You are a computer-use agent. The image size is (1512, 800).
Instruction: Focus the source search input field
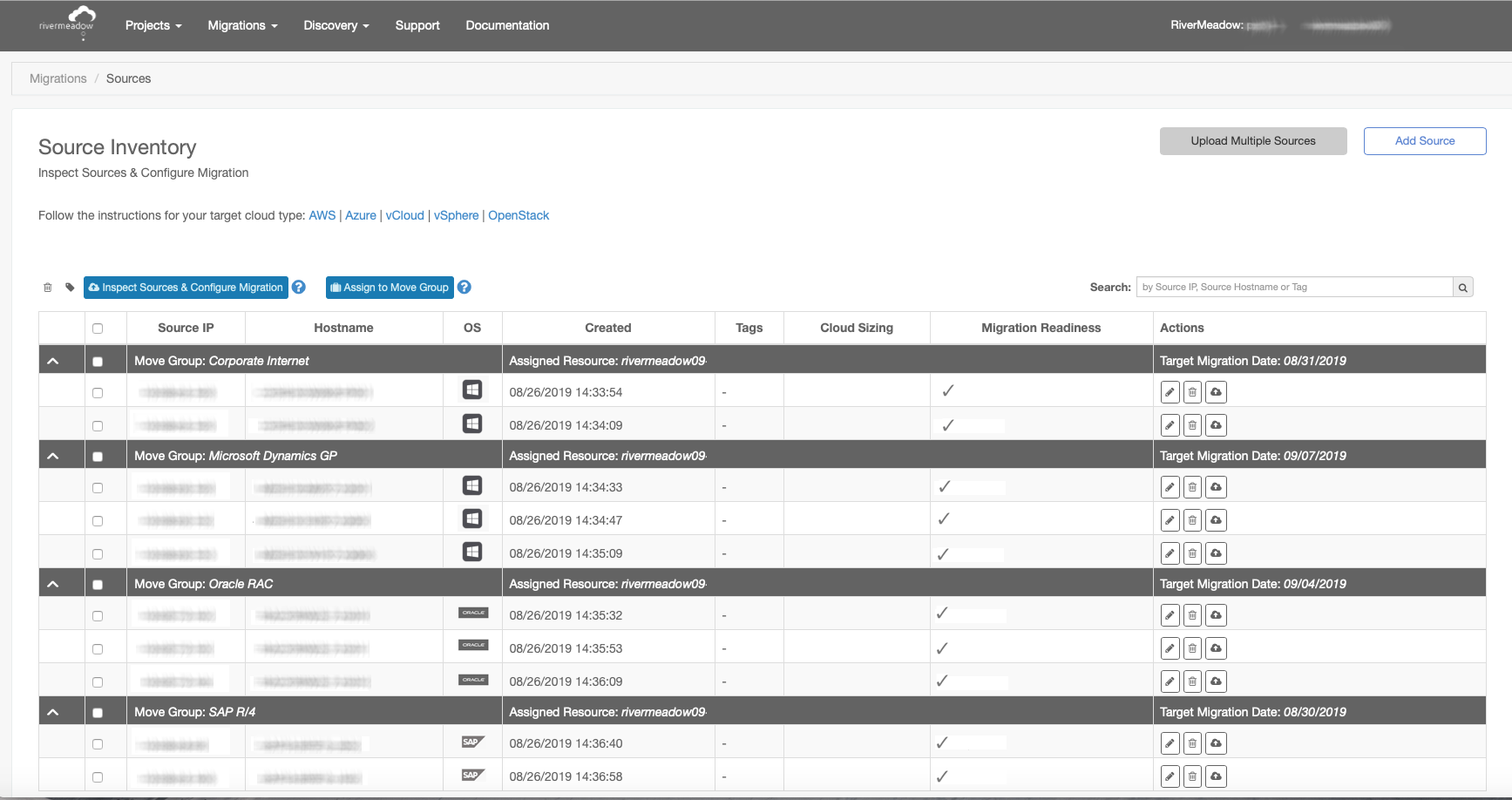(1294, 287)
